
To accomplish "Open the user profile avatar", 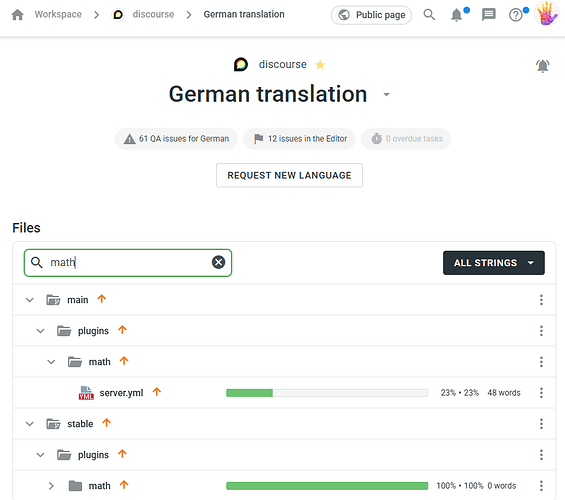I will click(546, 14).
